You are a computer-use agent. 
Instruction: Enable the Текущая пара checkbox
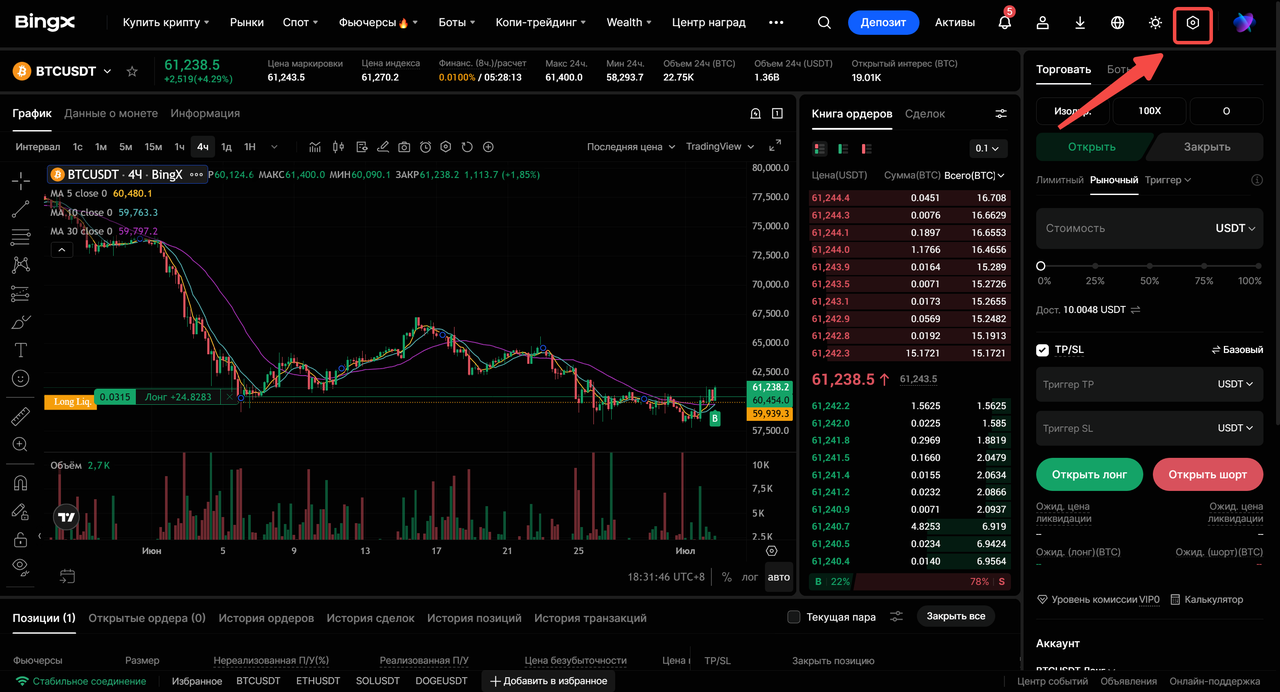[x=794, y=617]
